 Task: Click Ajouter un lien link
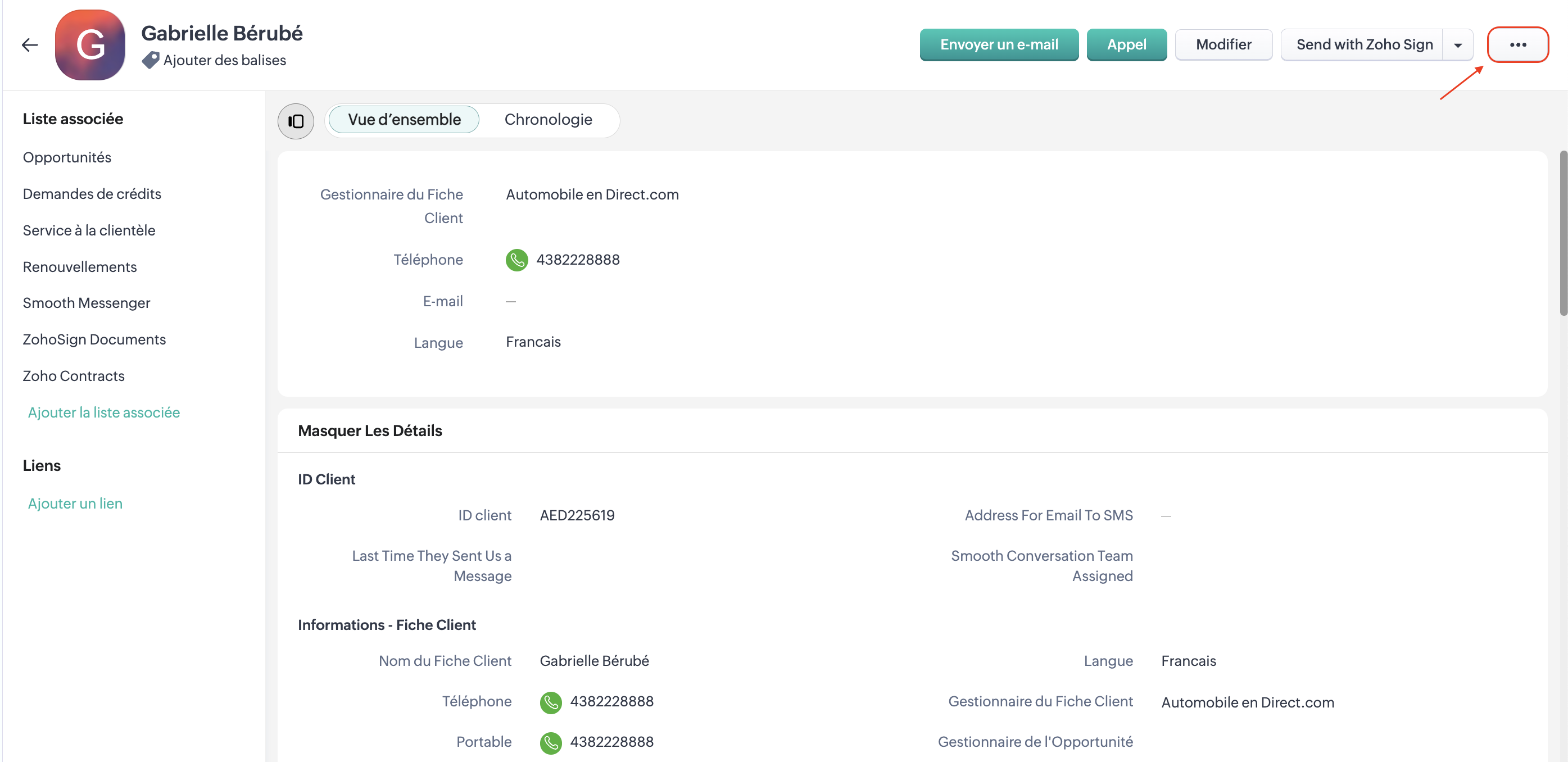click(75, 504)
